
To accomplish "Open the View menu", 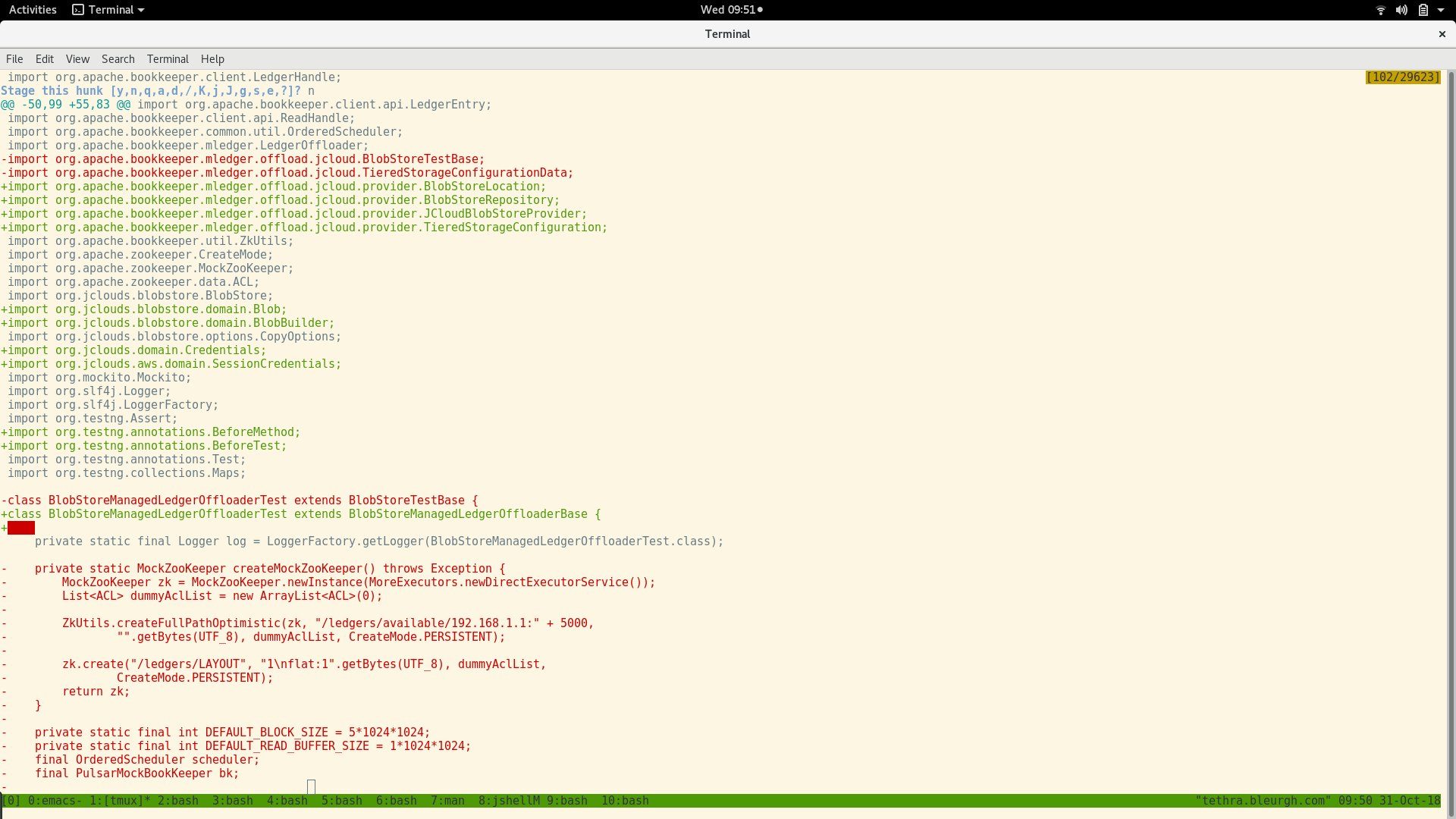I will (77, 58).
